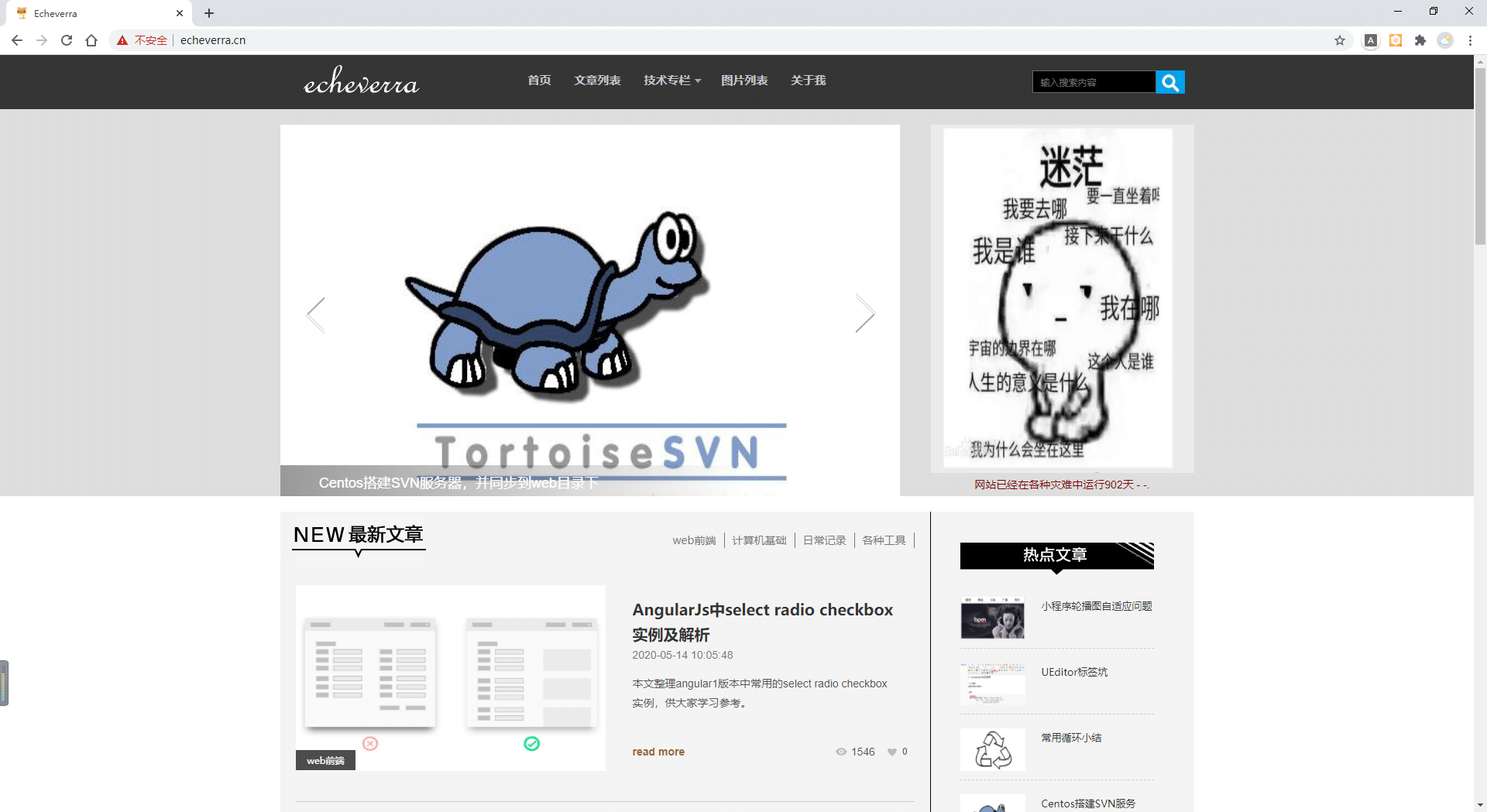This screenshot has height=812, width=1487.
Task: Click the echeverra site logo
Action: tap(361, 81)
